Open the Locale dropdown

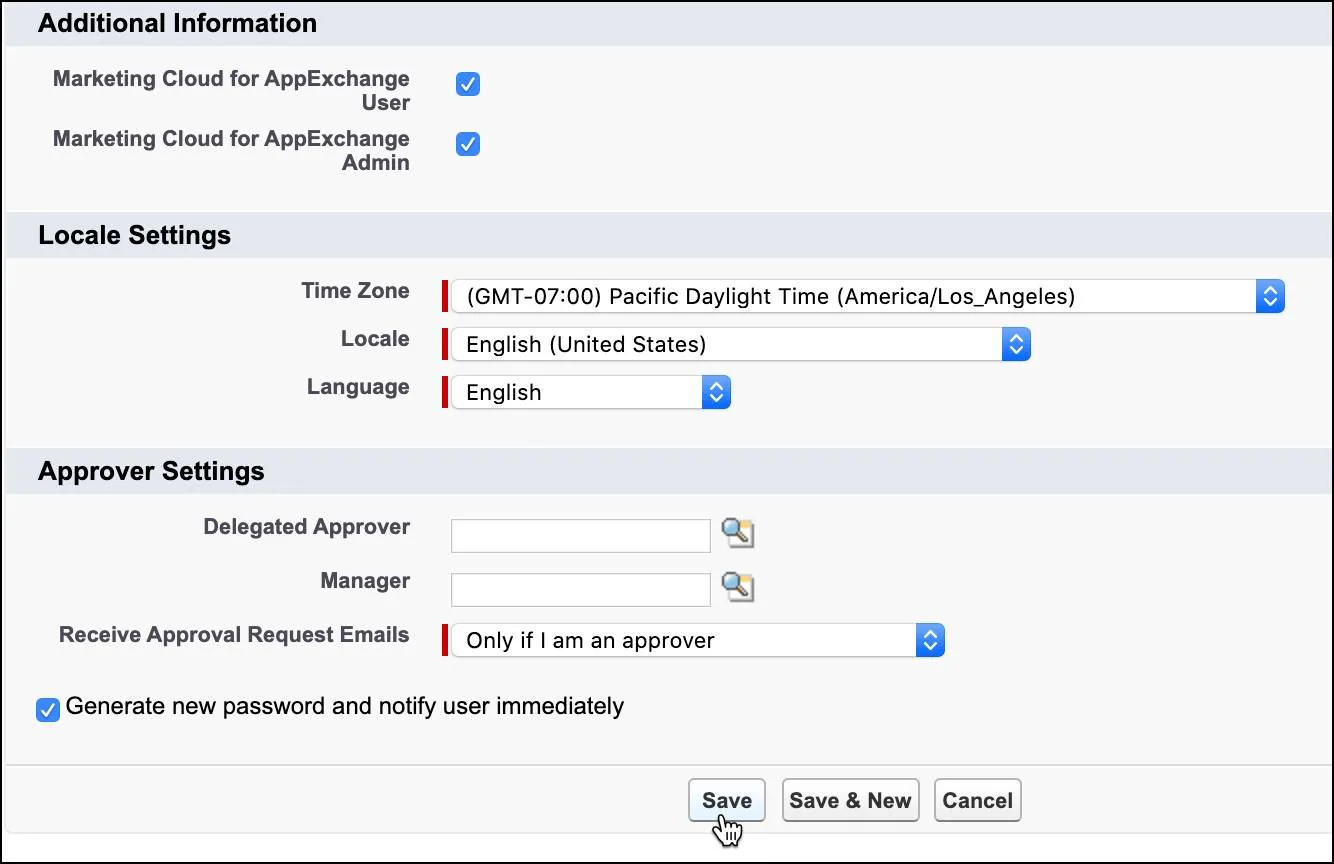pos(740,344)
